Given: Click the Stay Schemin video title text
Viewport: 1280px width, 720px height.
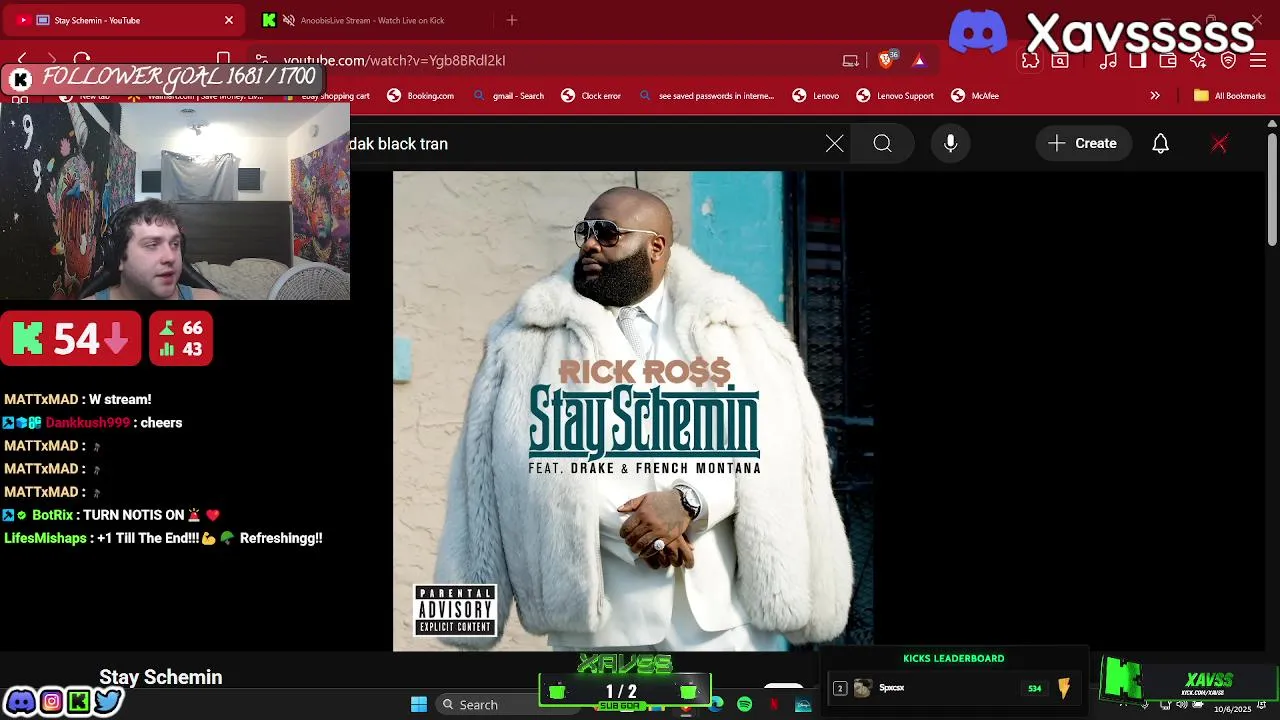Looking at the screenshot, I should tap(161, 677).
